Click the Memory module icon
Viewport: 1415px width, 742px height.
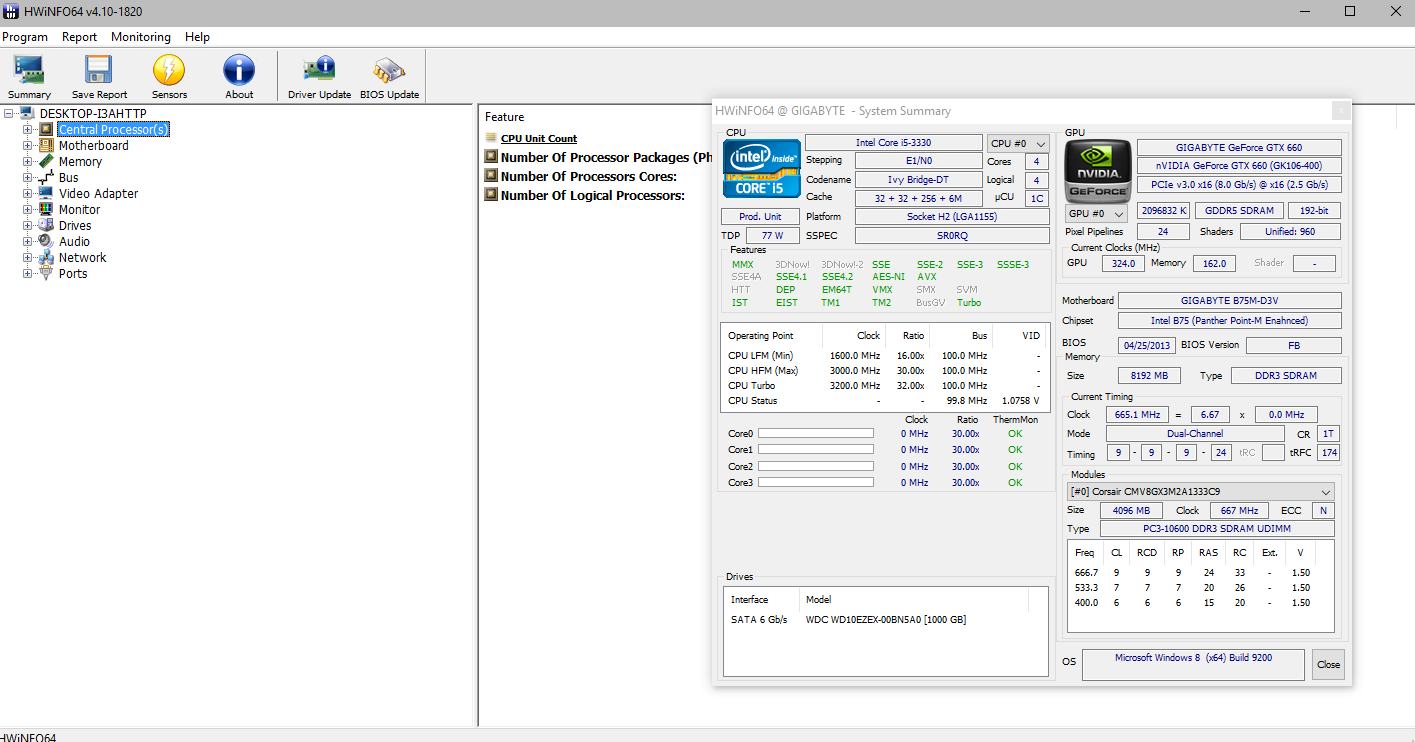[46, 161]
